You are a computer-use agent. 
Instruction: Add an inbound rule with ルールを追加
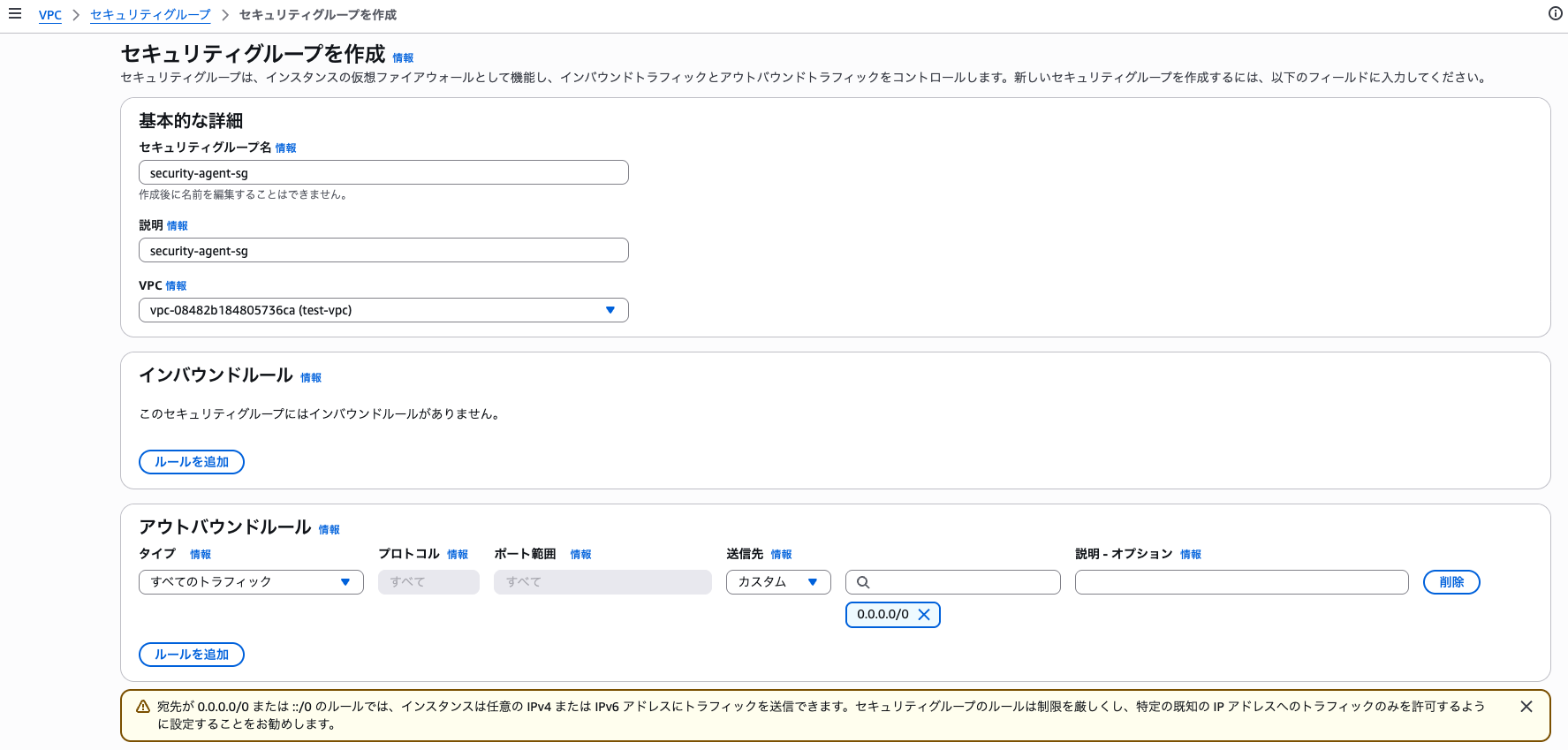[x=192, y=462]
